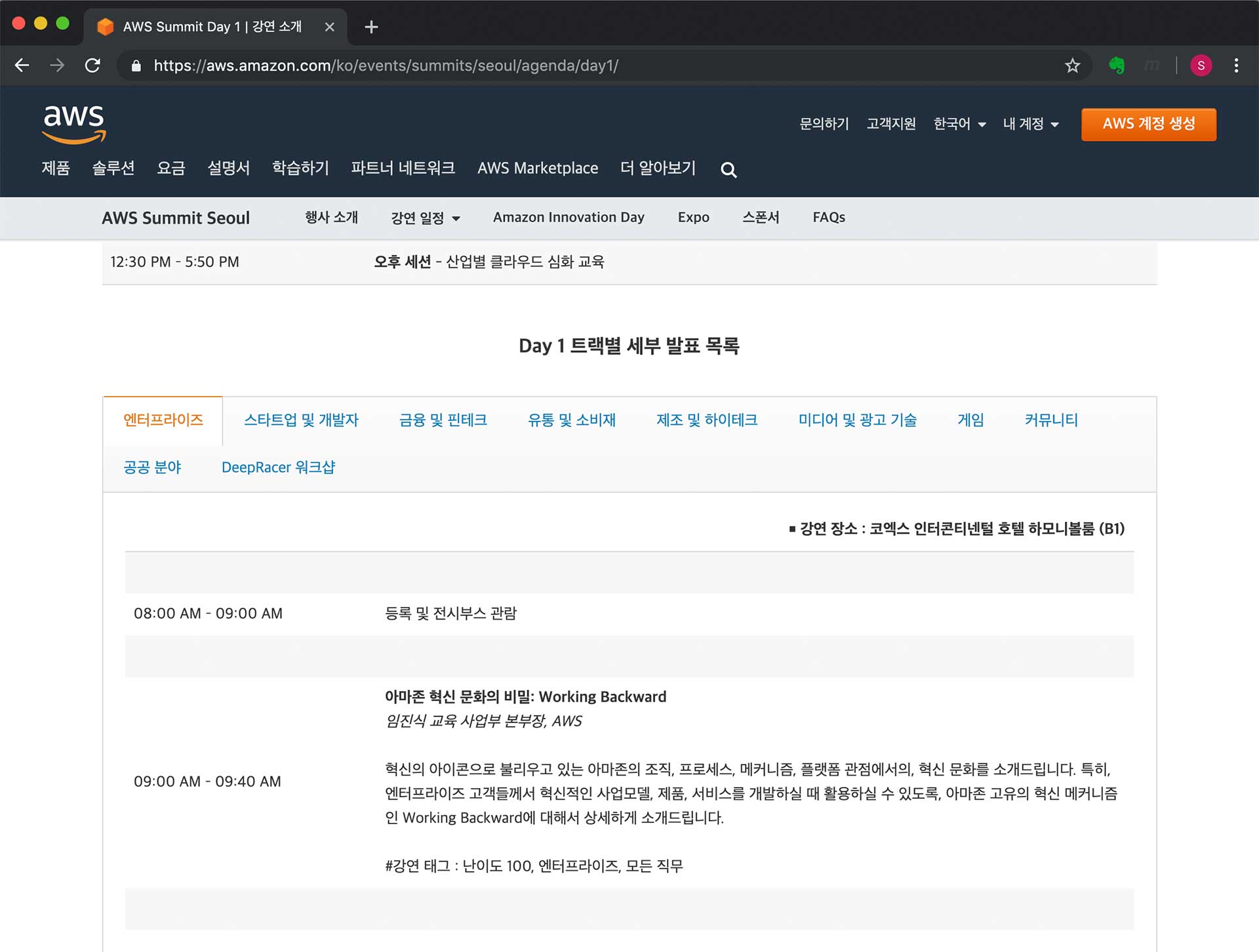Expand the 한국어 language dropdown
Image resolution: width=1259 pixels, height=952 pixels.
click(x=959, y=124)
